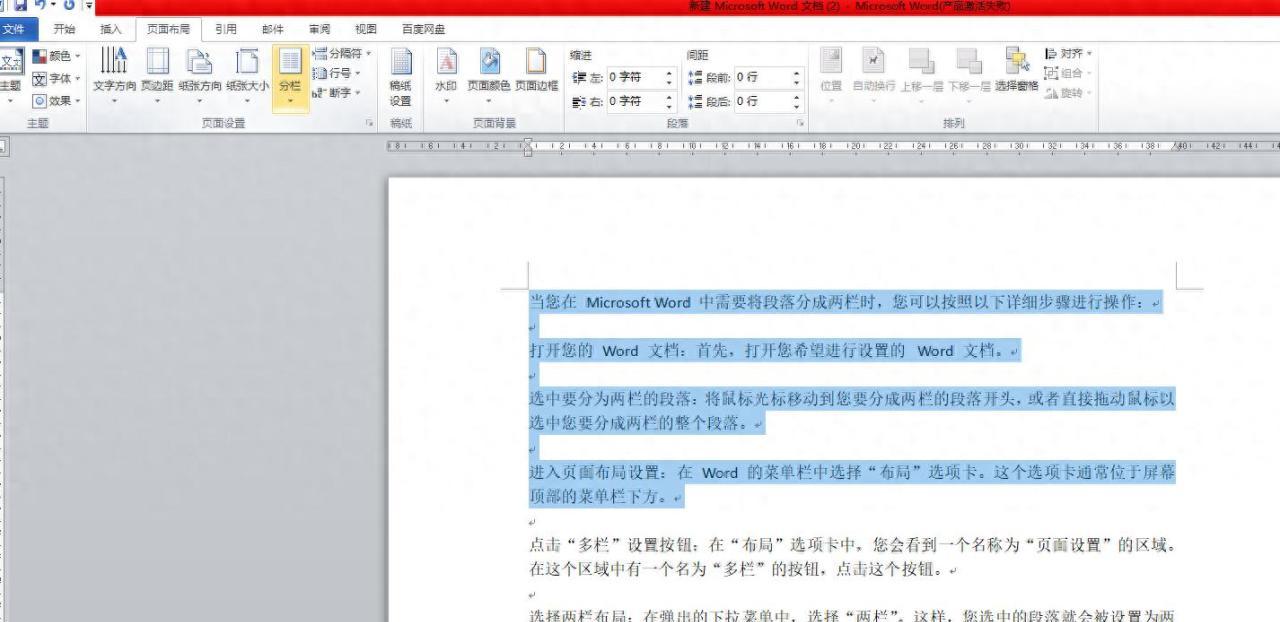This screenshot has height=622, width=1280.
Task: Increase 段前 spacing with the stepper
Action: tap(796, 72)
